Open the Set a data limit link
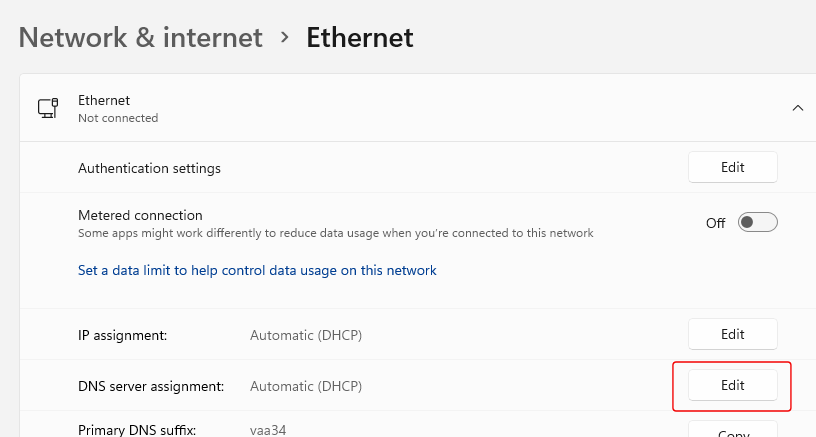The width and height of the screenshot is (816, 437). 257,271
